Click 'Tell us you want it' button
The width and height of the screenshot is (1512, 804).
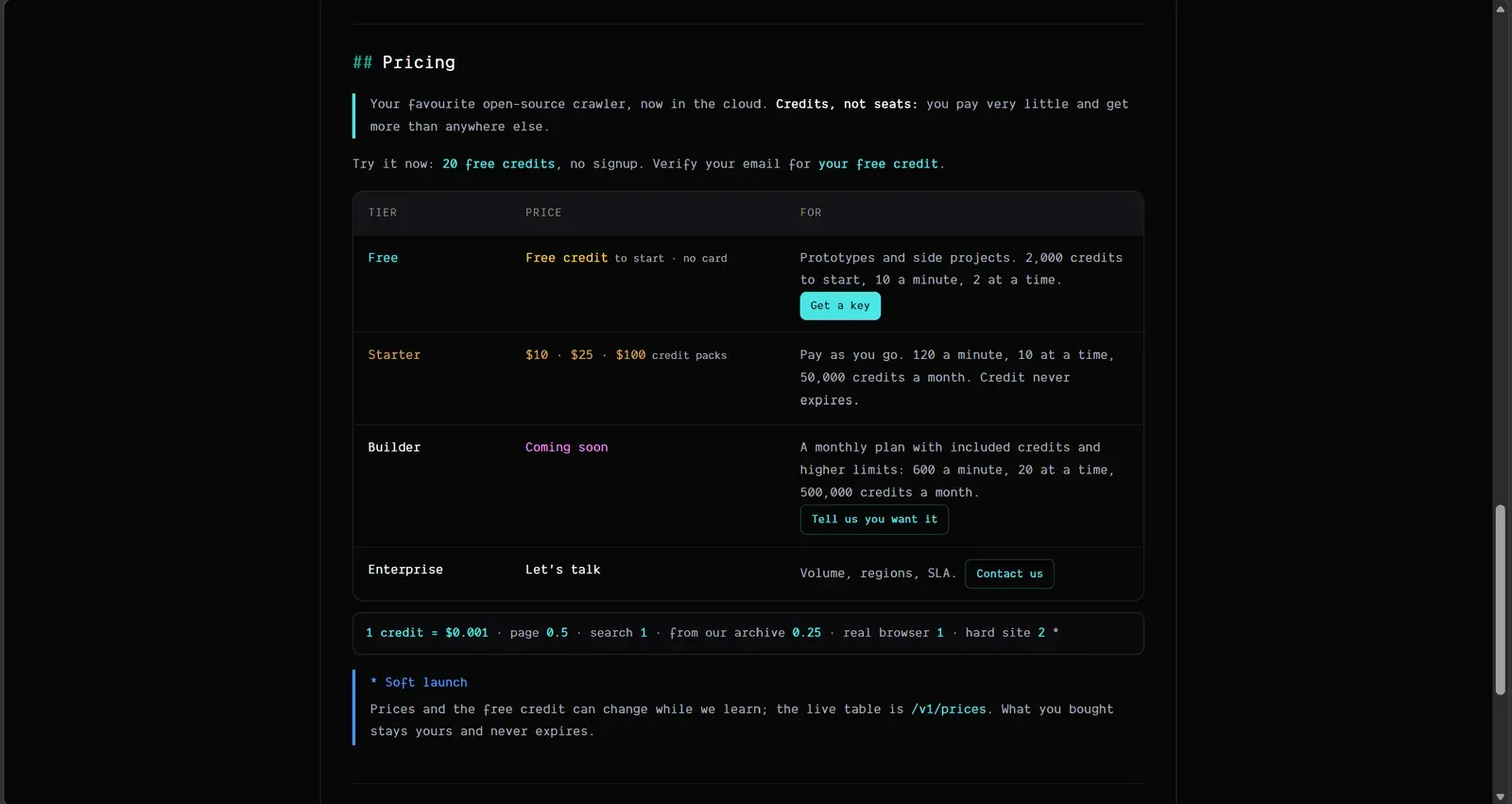tap(874, 520)
